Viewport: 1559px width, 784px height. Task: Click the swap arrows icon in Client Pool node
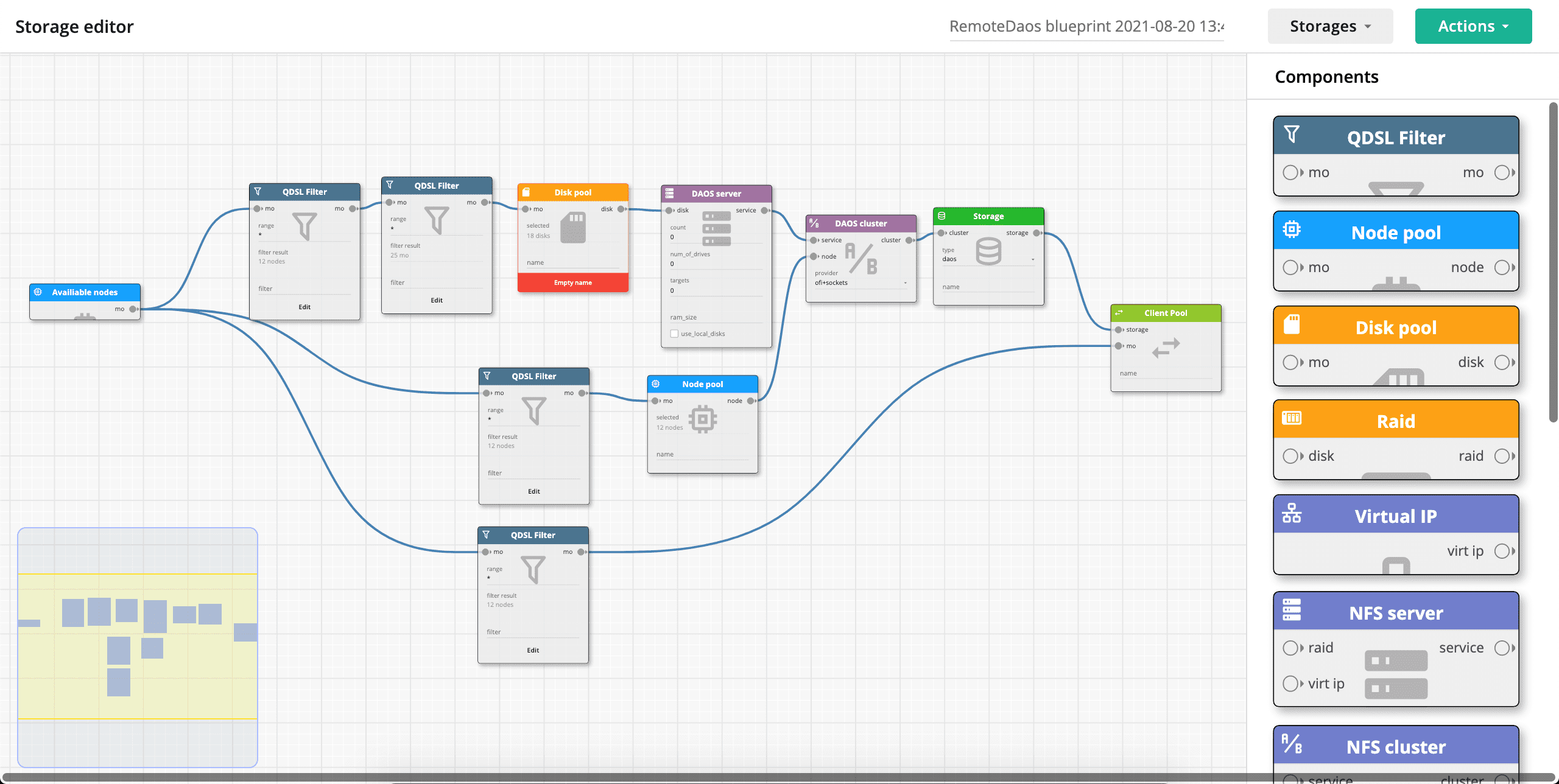click(1166, 348)
